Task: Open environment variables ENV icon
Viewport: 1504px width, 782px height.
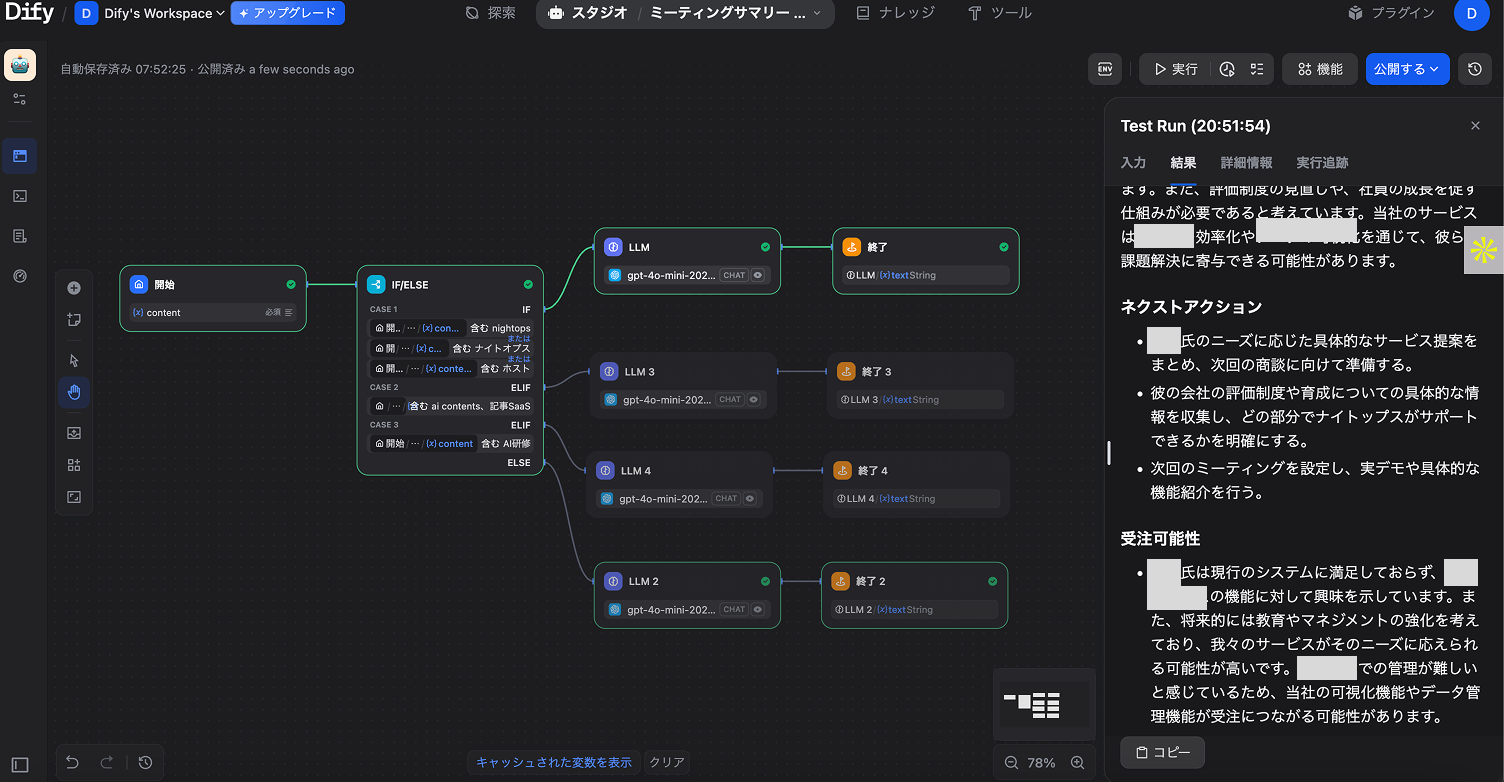Action: point(1105,69)
